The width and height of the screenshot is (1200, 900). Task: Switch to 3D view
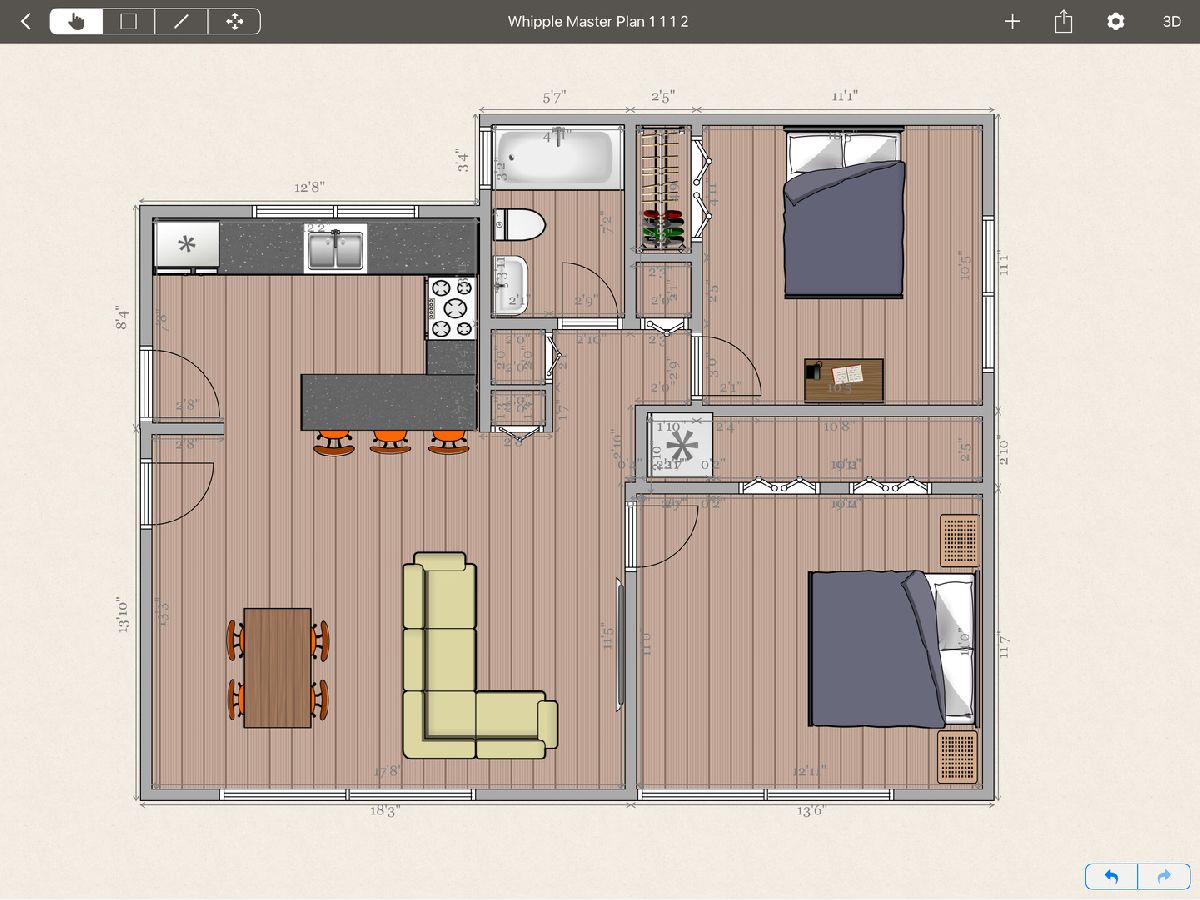[1171, 21]
